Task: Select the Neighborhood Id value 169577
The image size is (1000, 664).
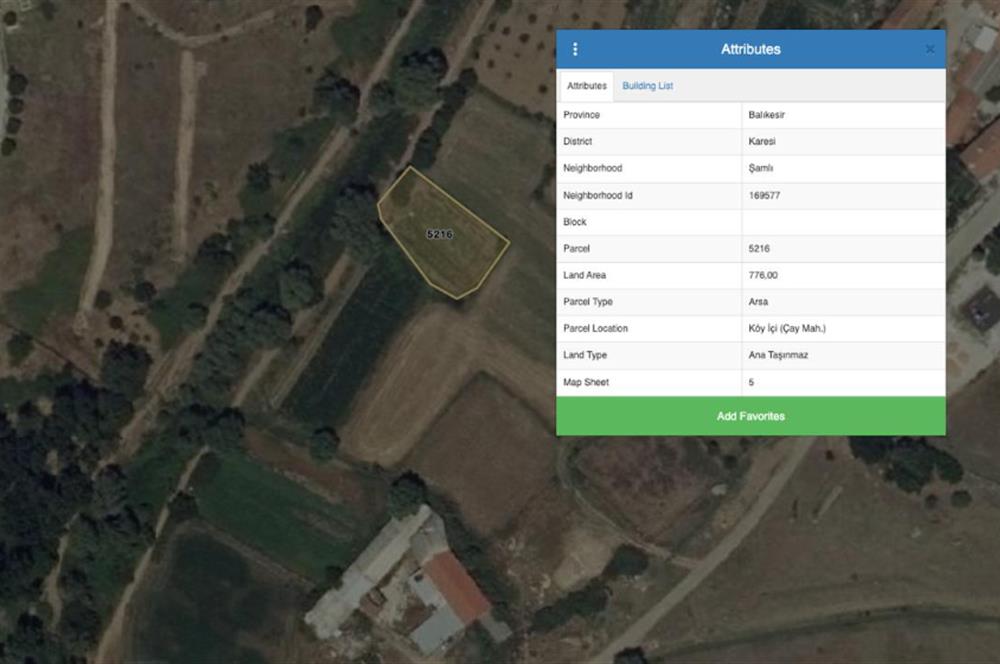Action: click(x=765, y=195)
